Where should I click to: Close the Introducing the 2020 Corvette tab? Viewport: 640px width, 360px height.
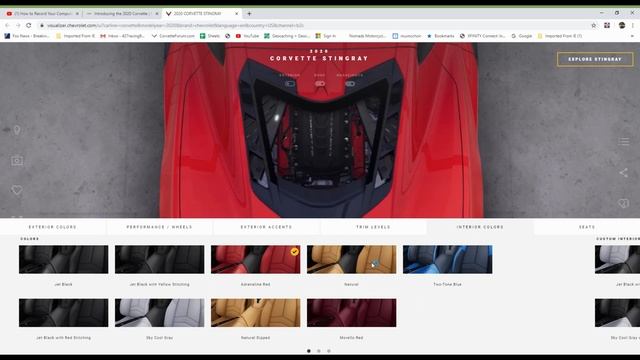pos(156,13)
